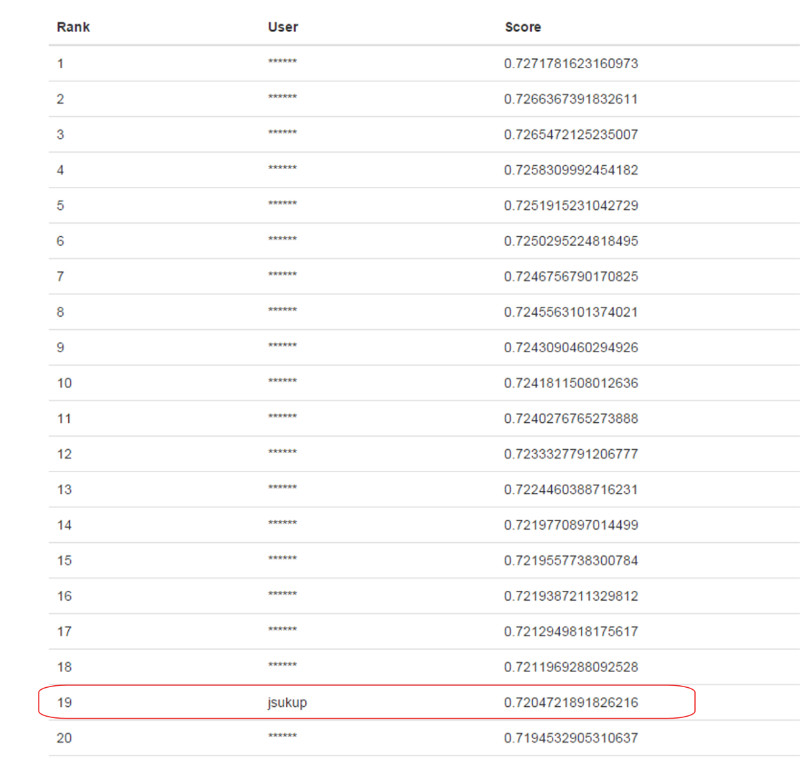Click rank number 11

64,419
